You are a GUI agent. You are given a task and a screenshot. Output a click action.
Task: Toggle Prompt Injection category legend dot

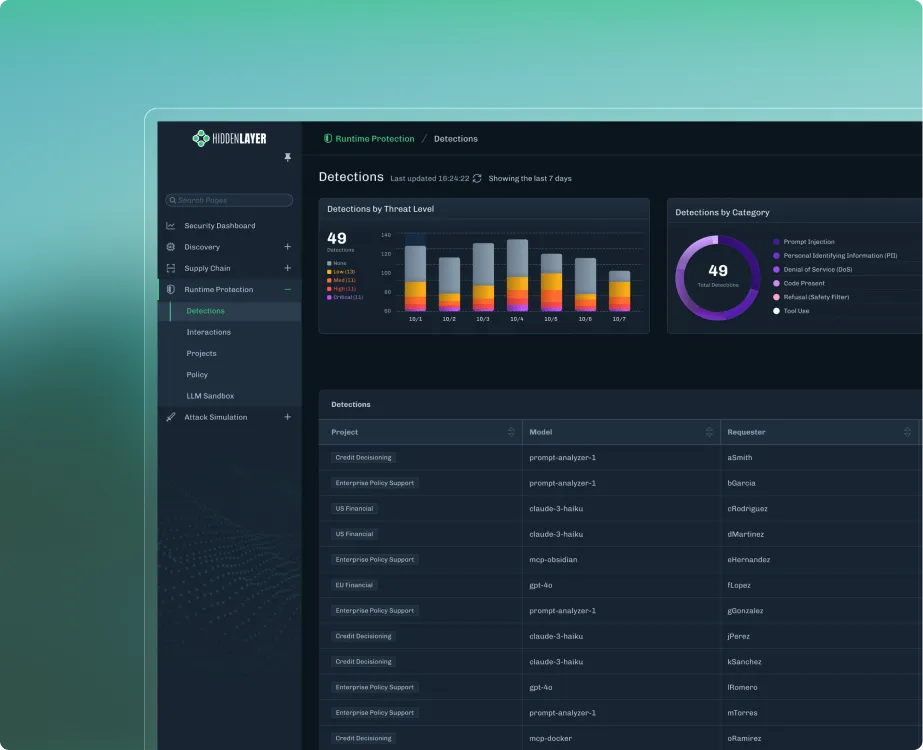coord(776,242)
